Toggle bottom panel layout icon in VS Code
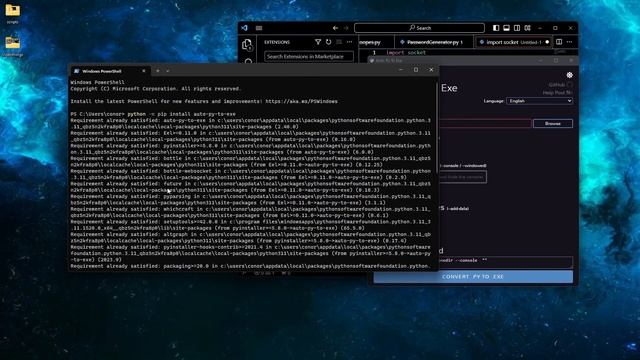The image size is (640, 360). pyautogui.click(x=507, y=28)
